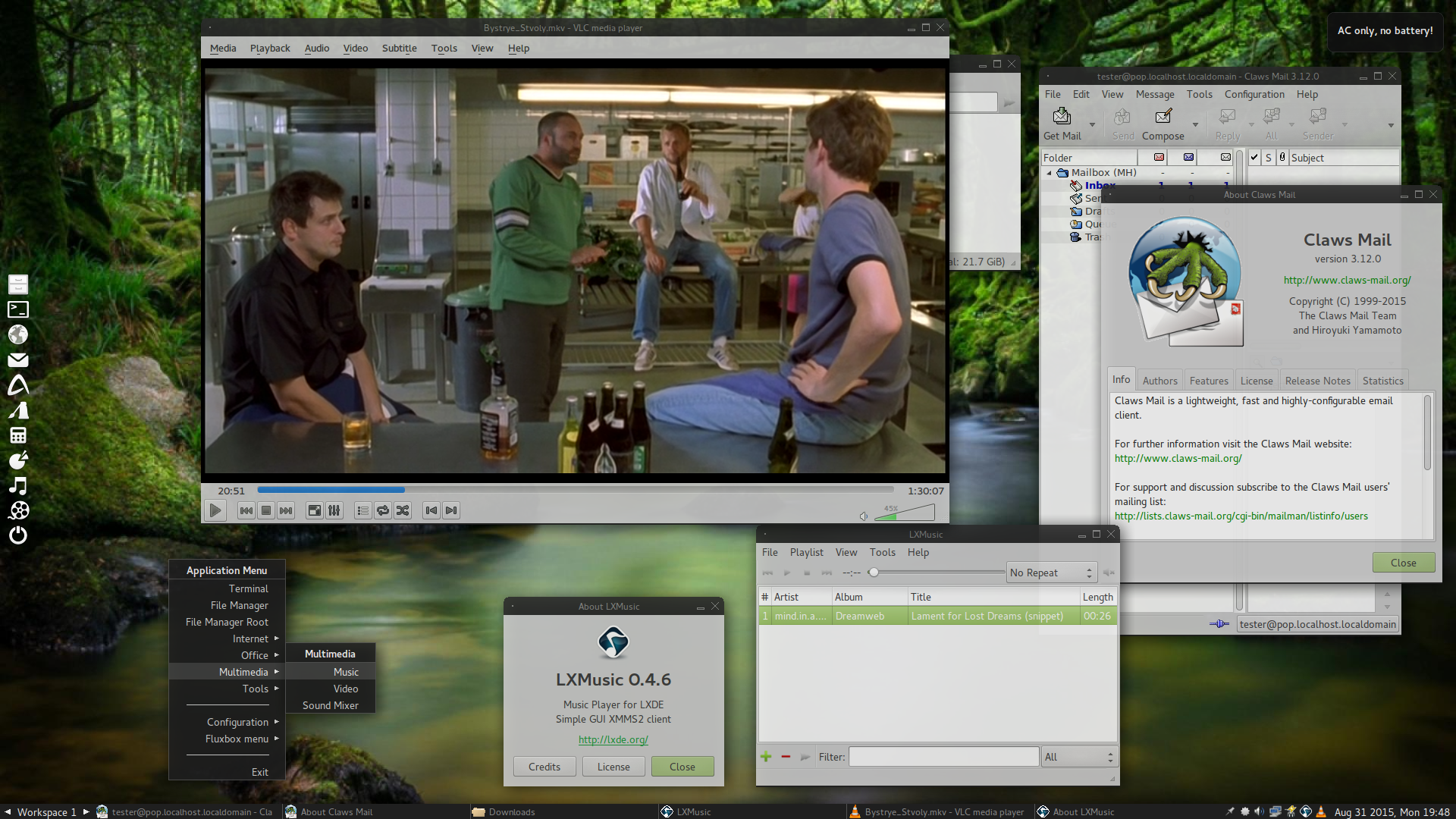1456x819 pixels.
Task: Open the terminal from the desktop dock
Action: click(18, 309)
